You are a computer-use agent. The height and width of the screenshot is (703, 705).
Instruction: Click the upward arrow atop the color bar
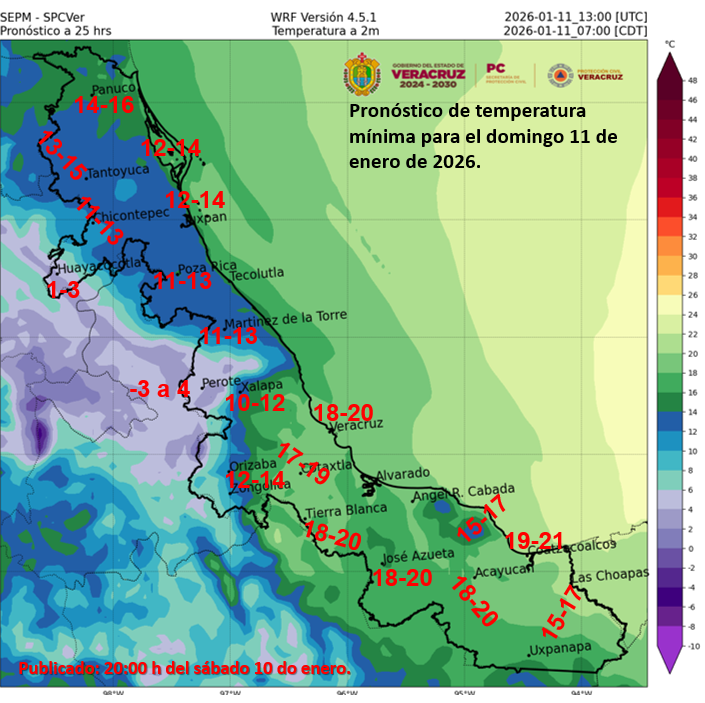pos(672,65)
